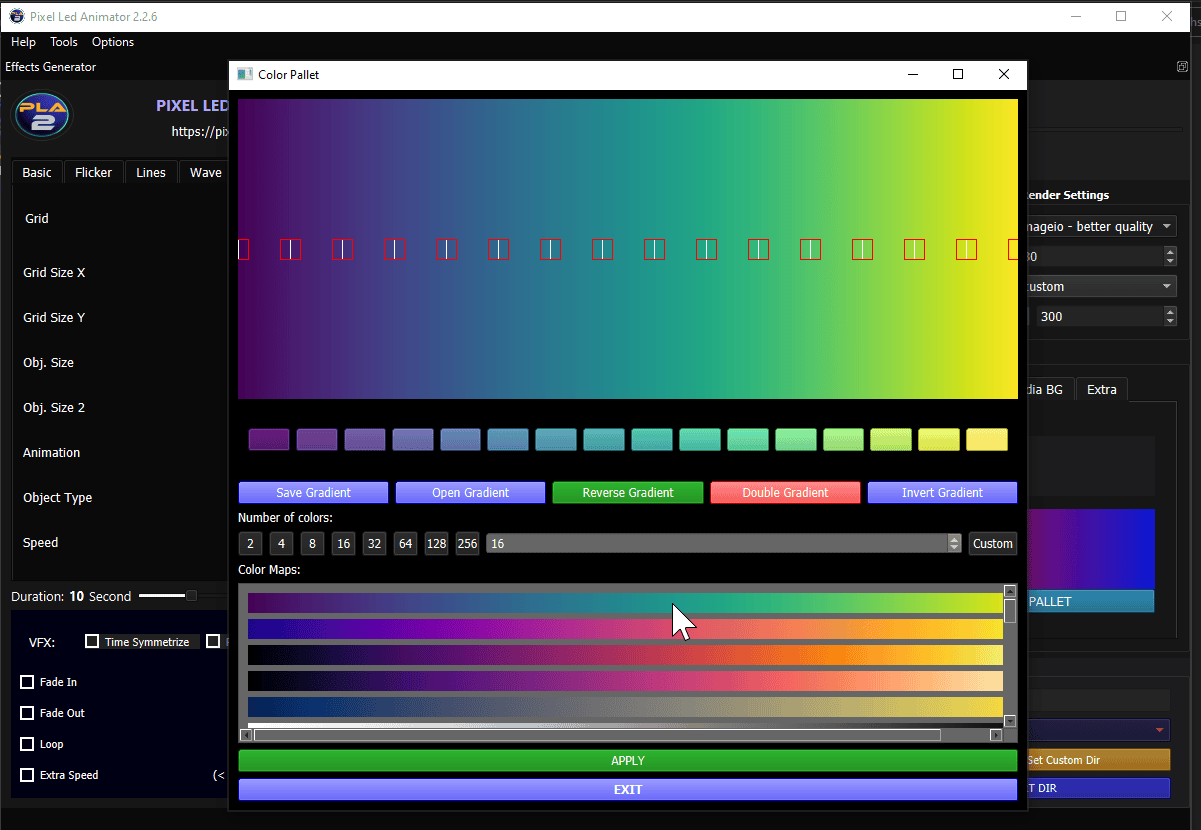1201x830 pixels.
Task: Enable the Loop option
Action: (x=26, y=743)
